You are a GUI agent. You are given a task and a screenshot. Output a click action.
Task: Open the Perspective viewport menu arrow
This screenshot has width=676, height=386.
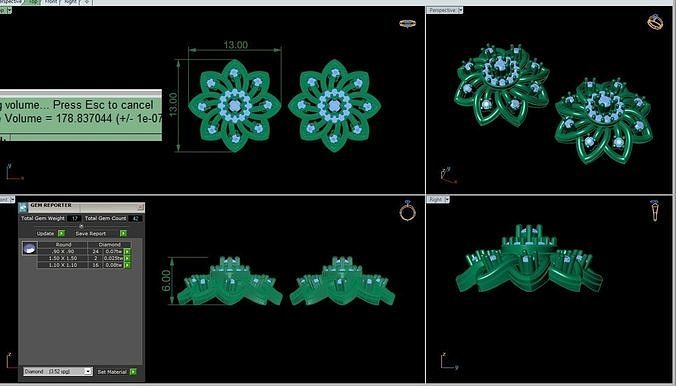click(x=460, y=10)
